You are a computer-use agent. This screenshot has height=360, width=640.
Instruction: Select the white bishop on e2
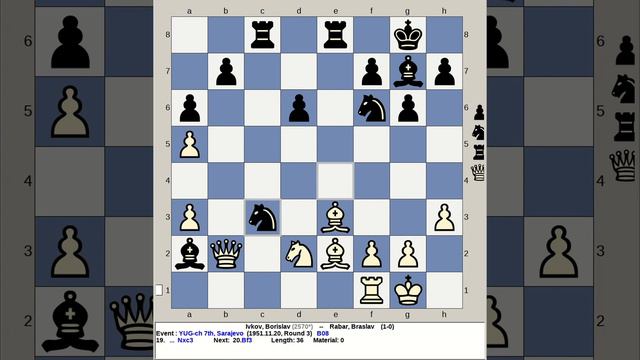[x=335, y=254]
